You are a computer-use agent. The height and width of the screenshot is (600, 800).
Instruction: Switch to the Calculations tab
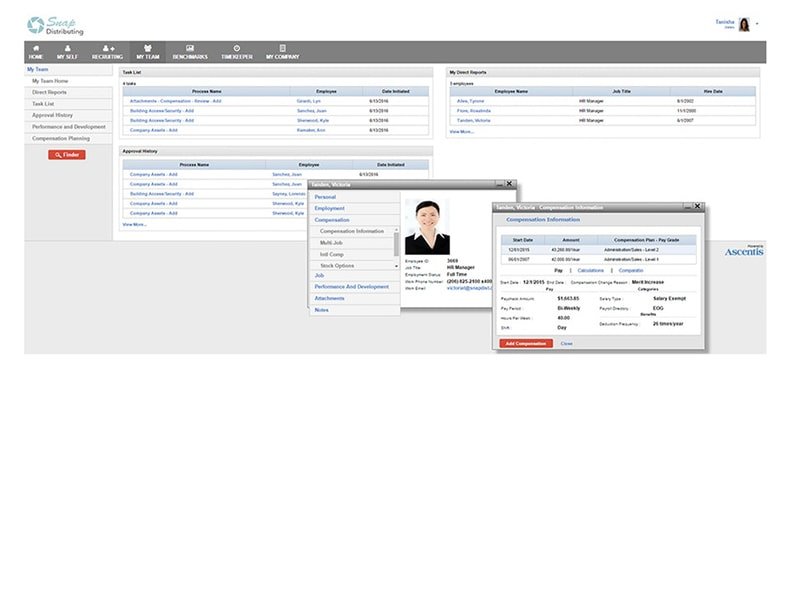(591, 270)
